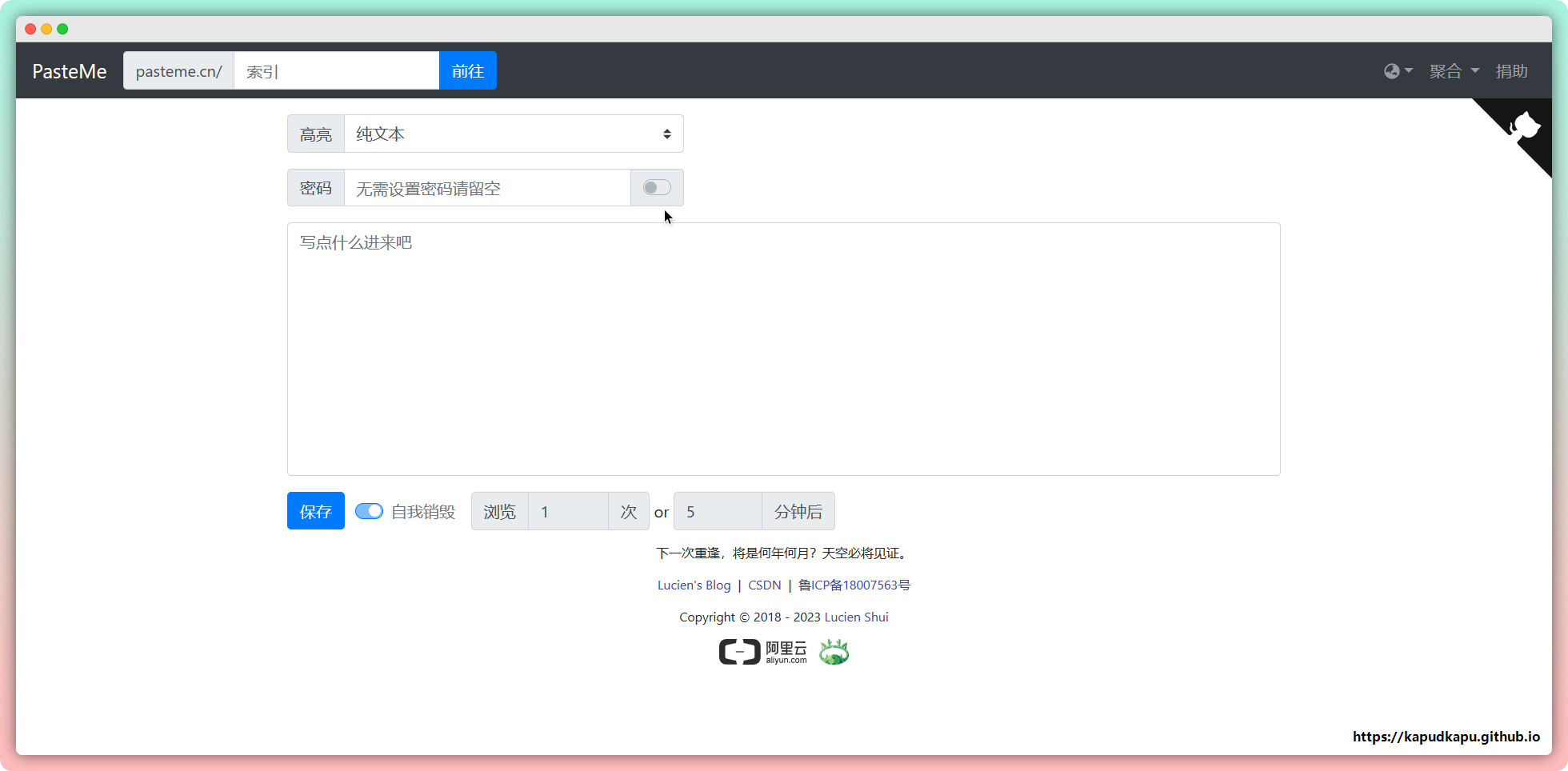Click the main paste content textarea
Viewport: 1568px width, 771px height.
(x=783, y=349)
